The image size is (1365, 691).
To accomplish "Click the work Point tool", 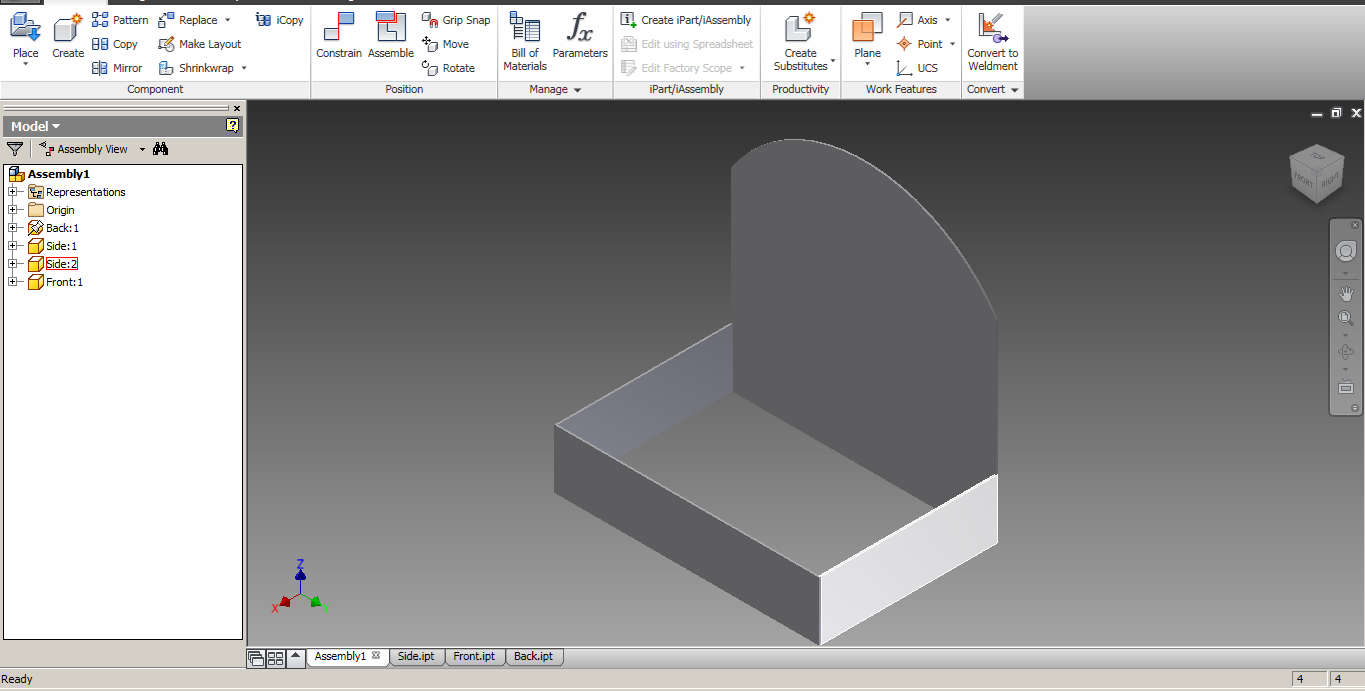I will click(x=920, y=44).
